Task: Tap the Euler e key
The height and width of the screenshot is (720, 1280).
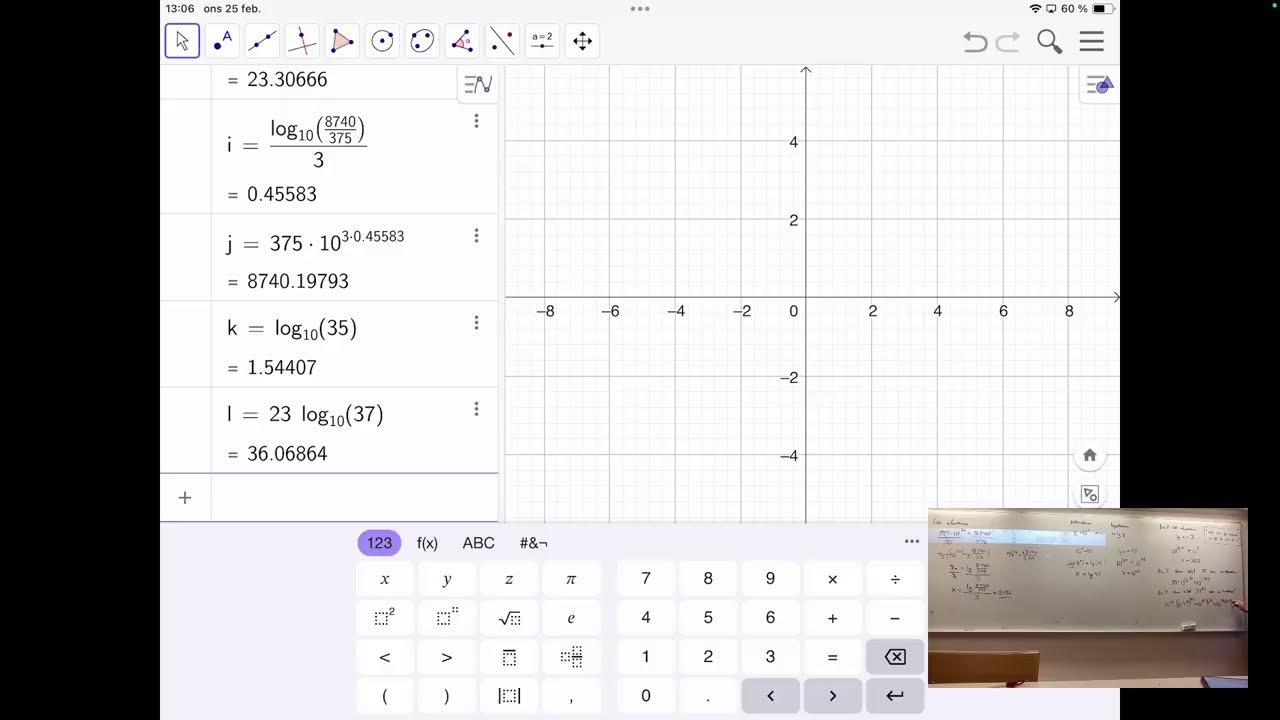Action: pos(571,618)
